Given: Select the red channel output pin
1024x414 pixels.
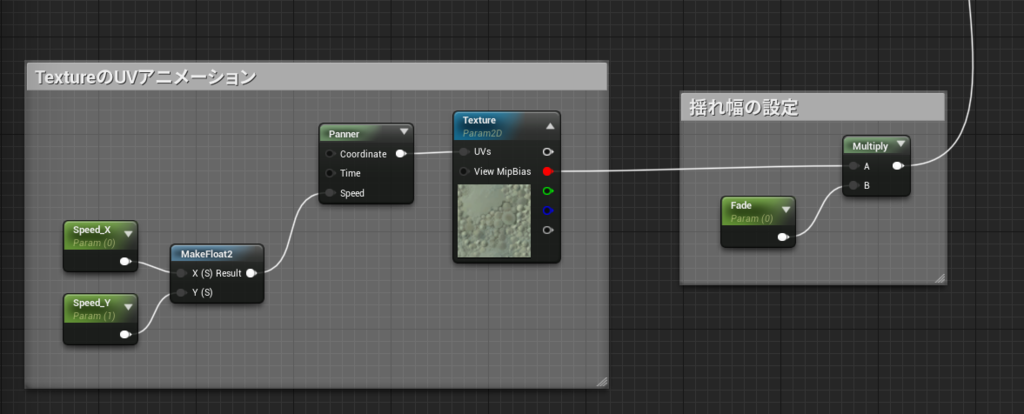Looking at the screenshot, I should (548, 172).
